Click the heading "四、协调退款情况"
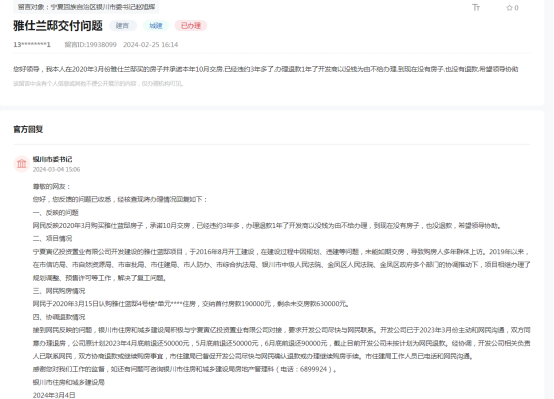Viewport: 554px width, 399px height. 59,317
